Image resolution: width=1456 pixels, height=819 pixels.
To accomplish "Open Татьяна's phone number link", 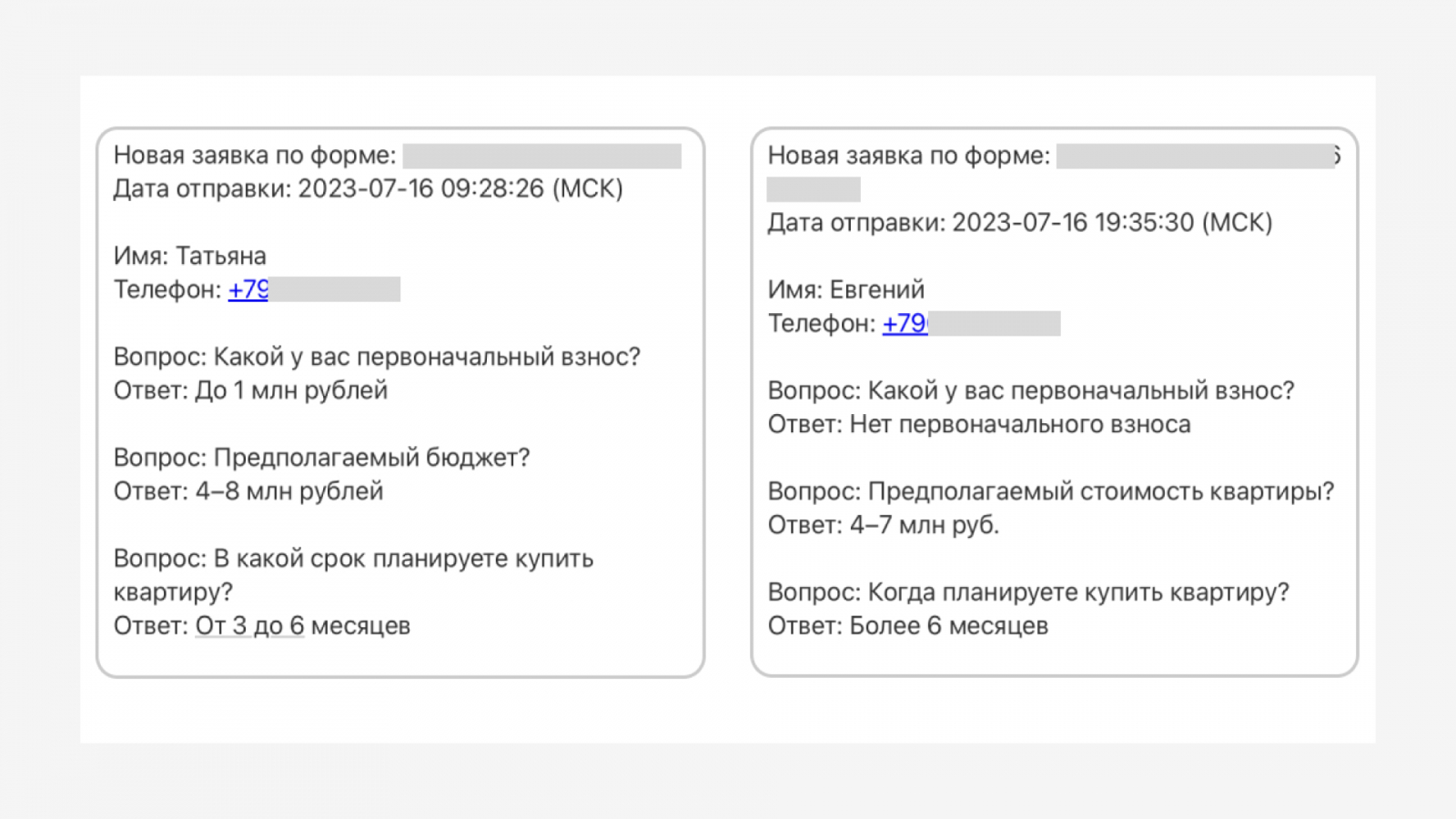I will pyautogui.click(x=248, y=289).
